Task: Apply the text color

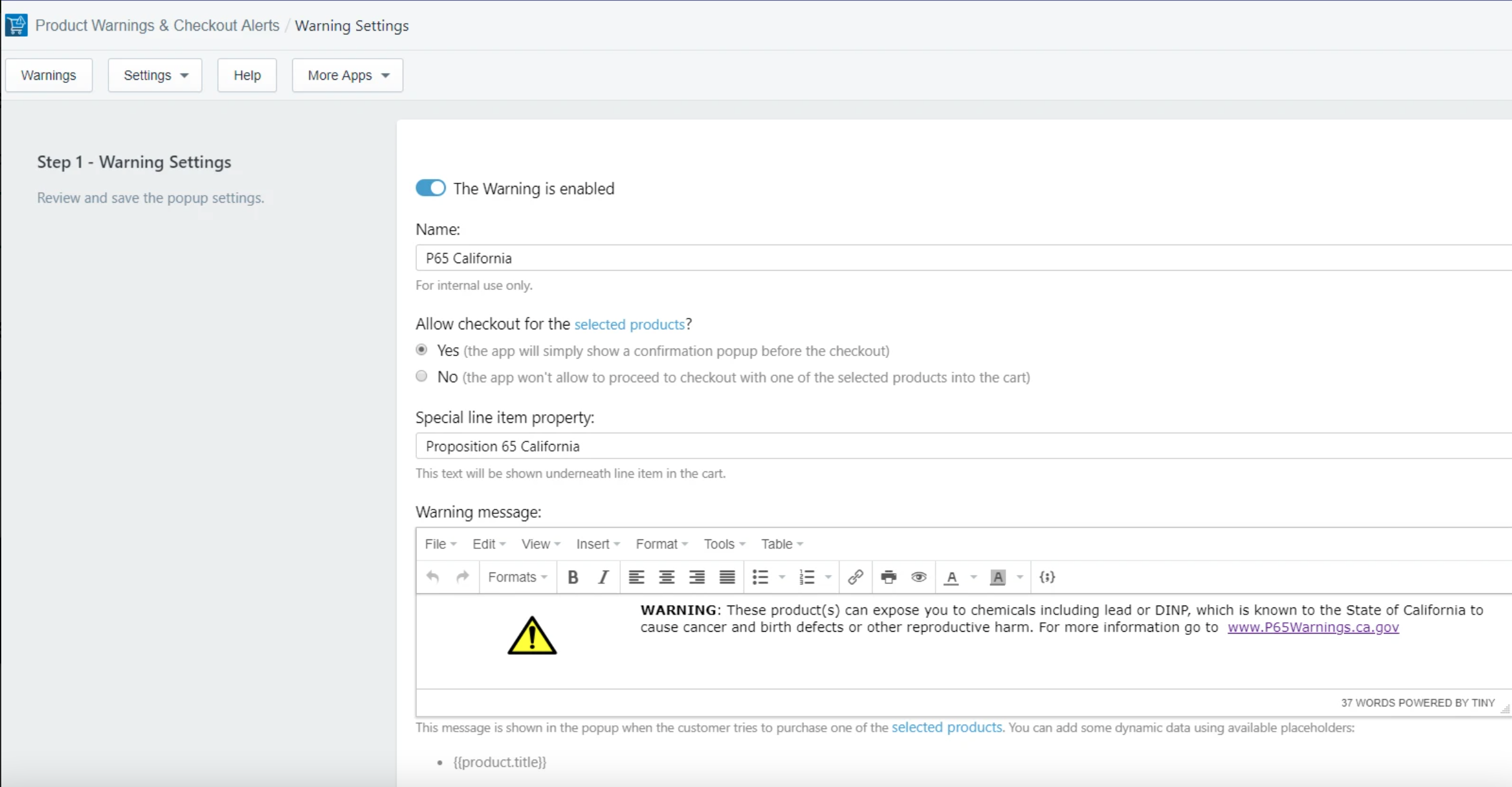Action: point(952,577)
